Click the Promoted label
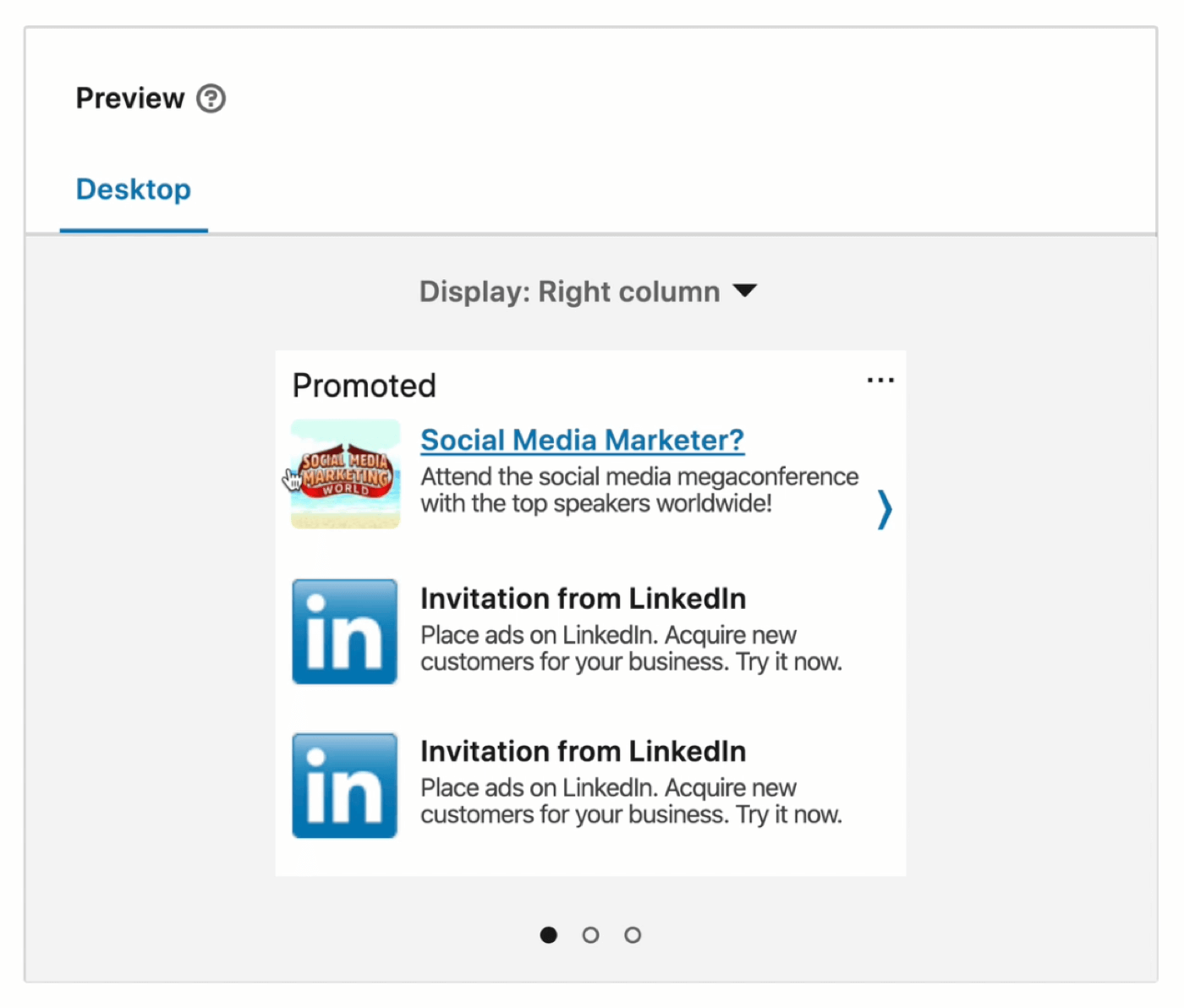The height and width of the screenshot is (1008, 1184). pyautogui.click(x=364, y=386)
